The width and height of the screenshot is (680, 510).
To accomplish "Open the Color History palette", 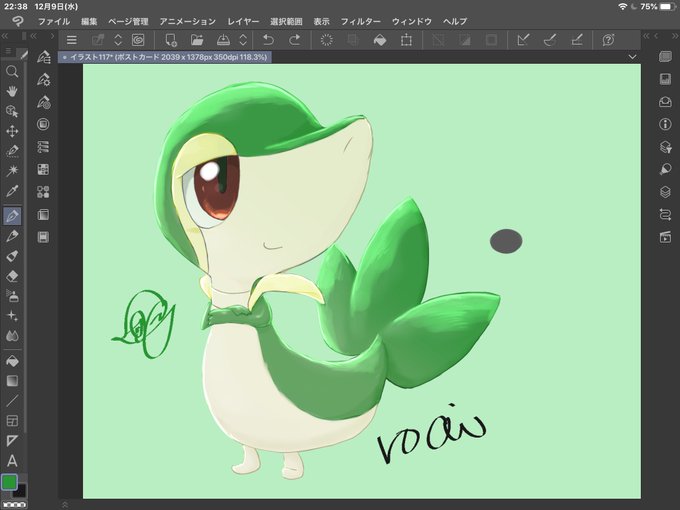I will pos(43,237).
